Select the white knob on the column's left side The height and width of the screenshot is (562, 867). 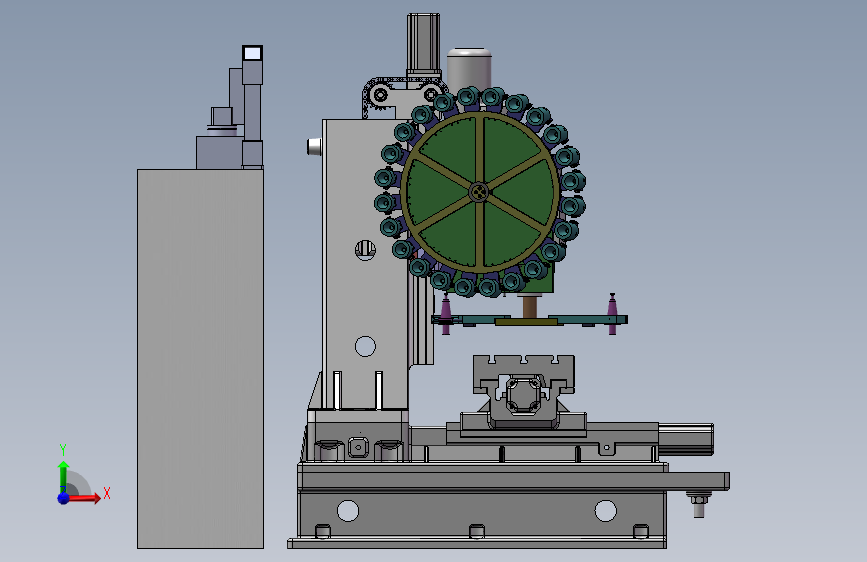(x=314, y=147)
